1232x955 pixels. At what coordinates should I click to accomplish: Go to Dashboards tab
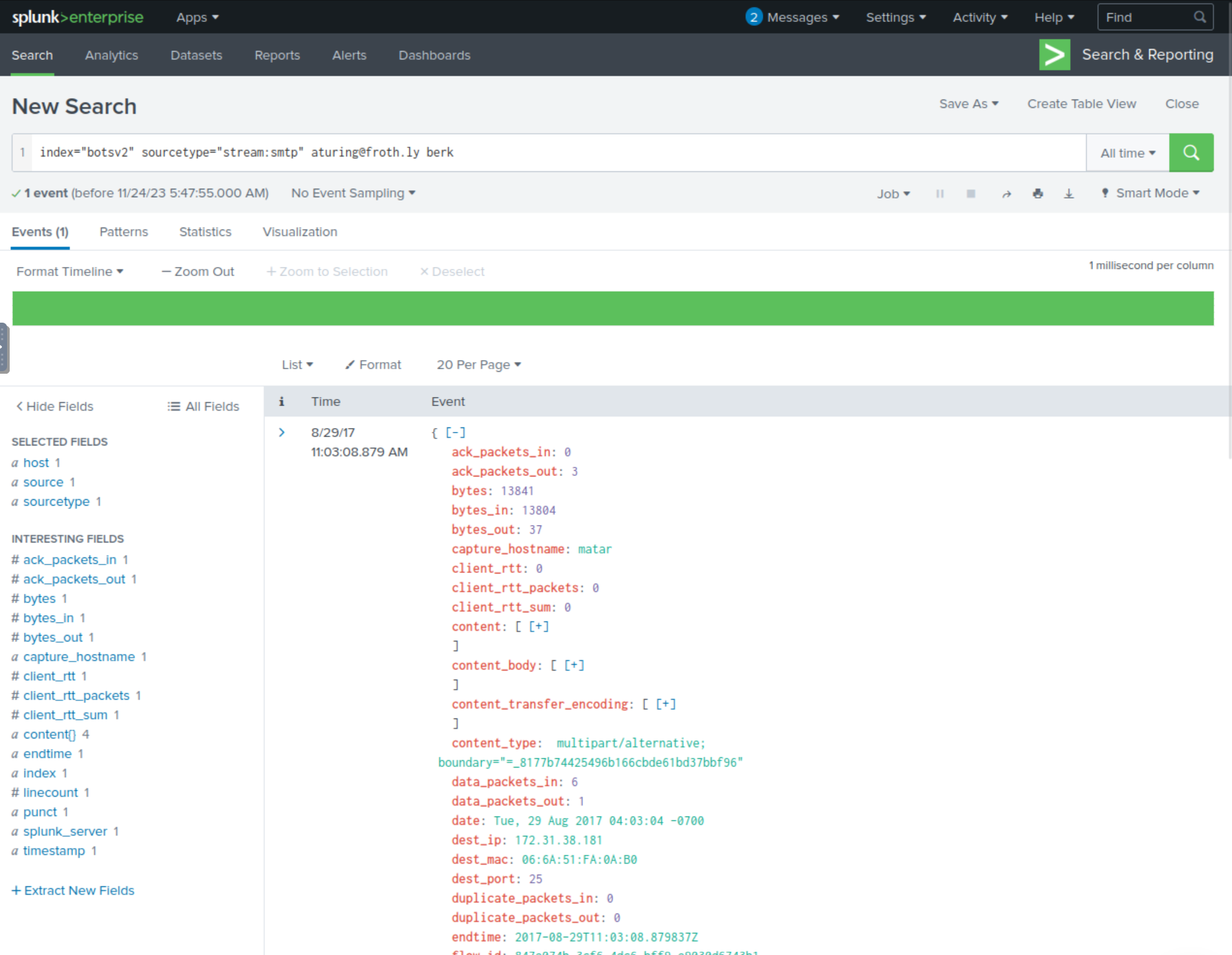coord(434,56)
